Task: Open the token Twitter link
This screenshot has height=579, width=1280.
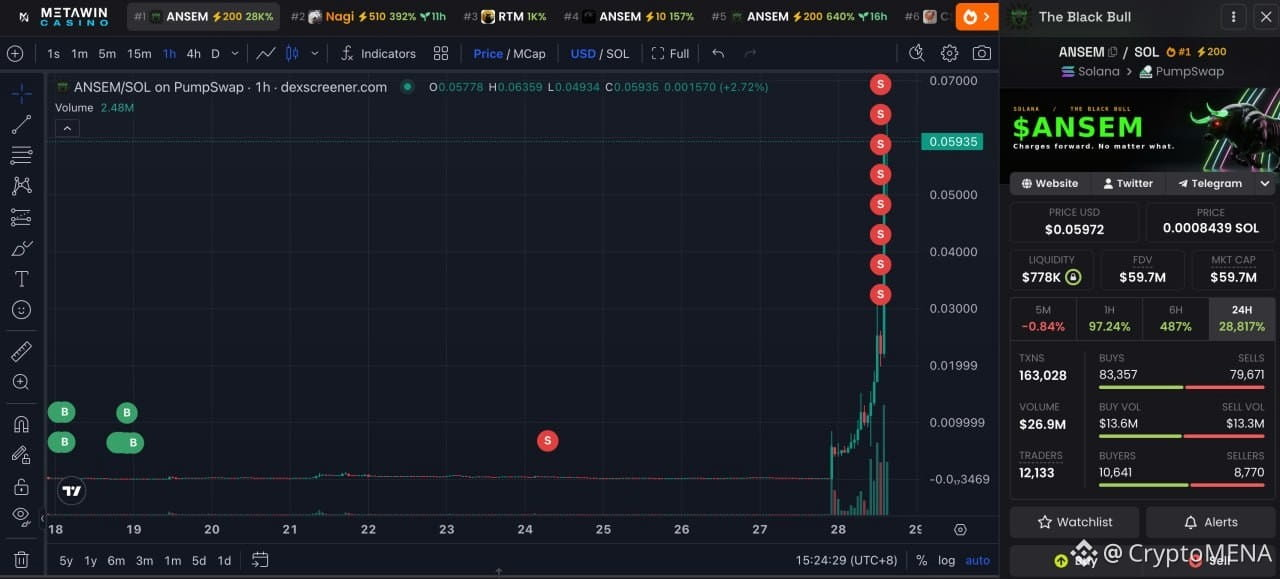Action: (1127, 184)
